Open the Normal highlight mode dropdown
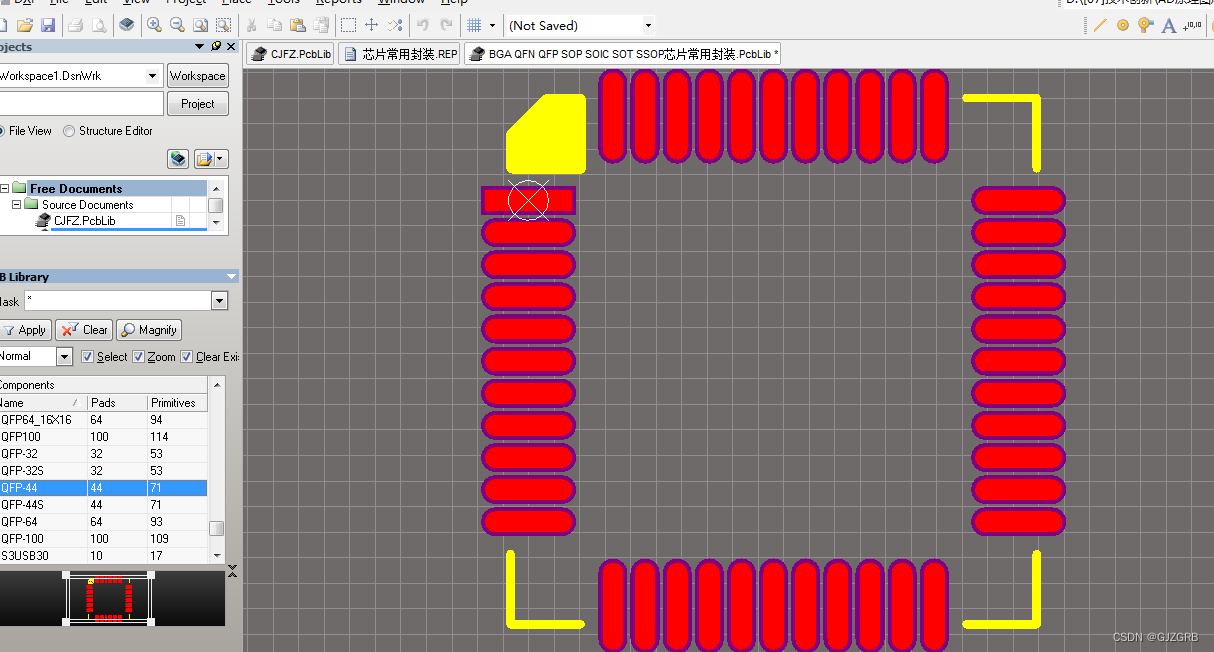This screenshot has width=1214, height=652. point(65,356)
